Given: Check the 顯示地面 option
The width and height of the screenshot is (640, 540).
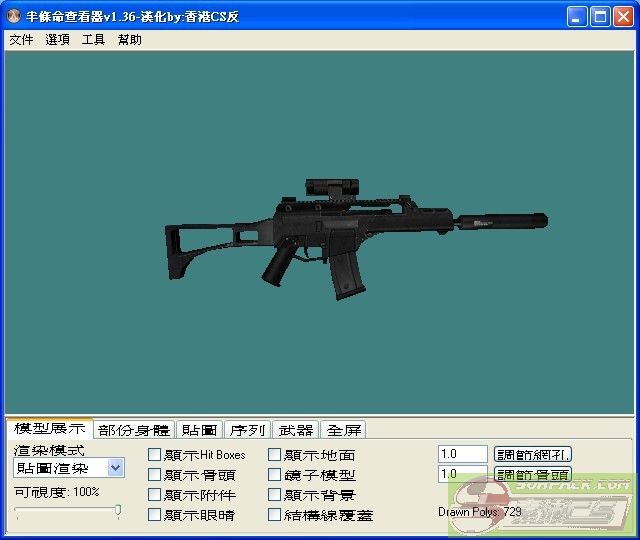Looking at the screenshot, I should point(274,455).
